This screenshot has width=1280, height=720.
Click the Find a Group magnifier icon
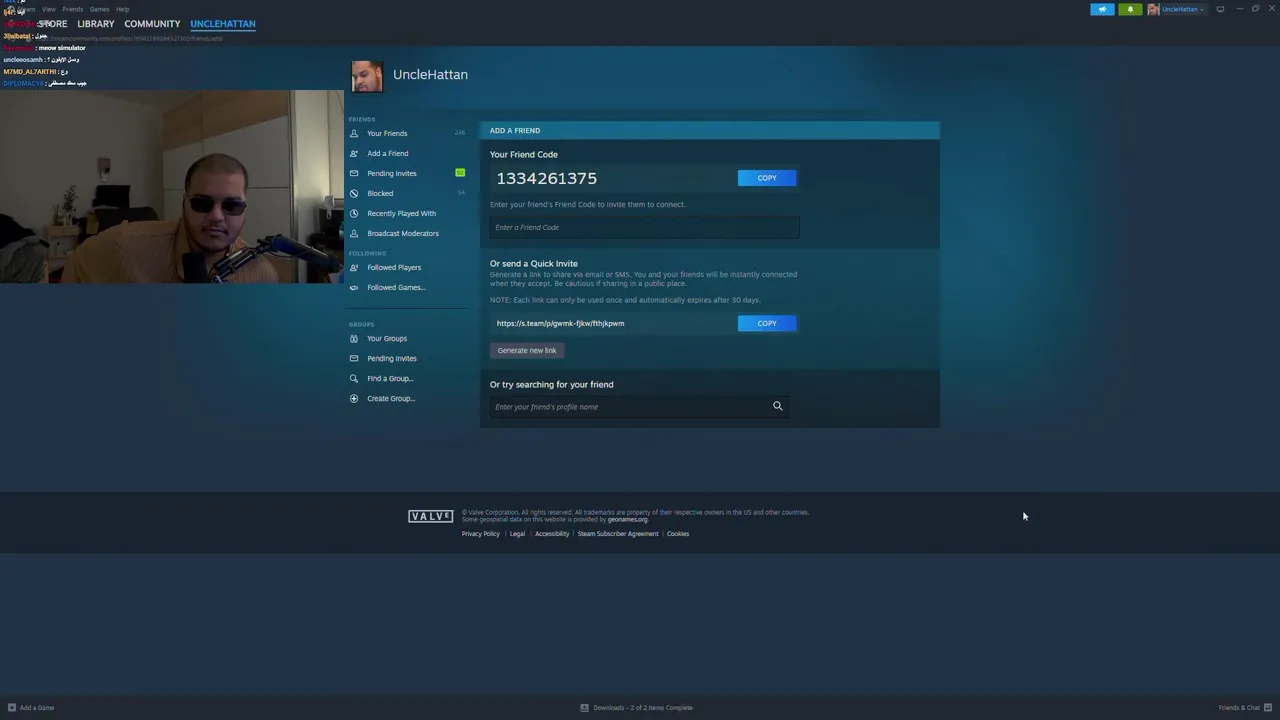coord(353,378)
